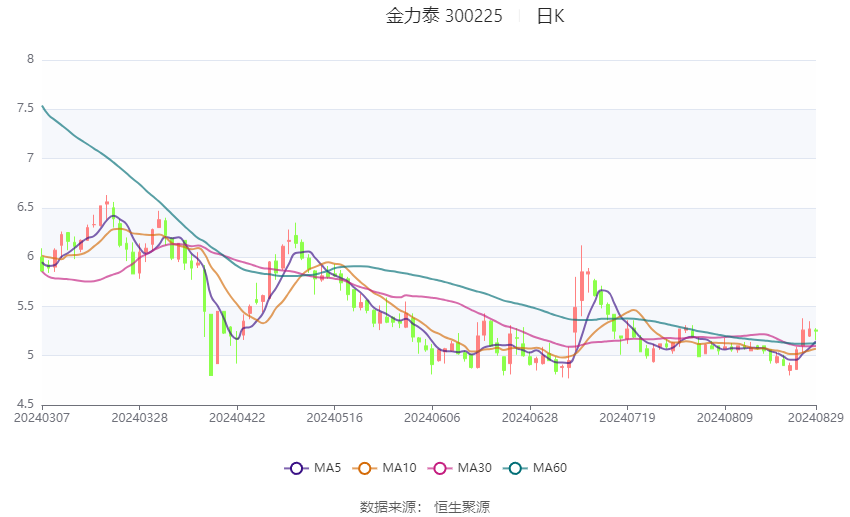
Task: Select the 20240516 x-axis date label
Action: [x=334, y=418]
